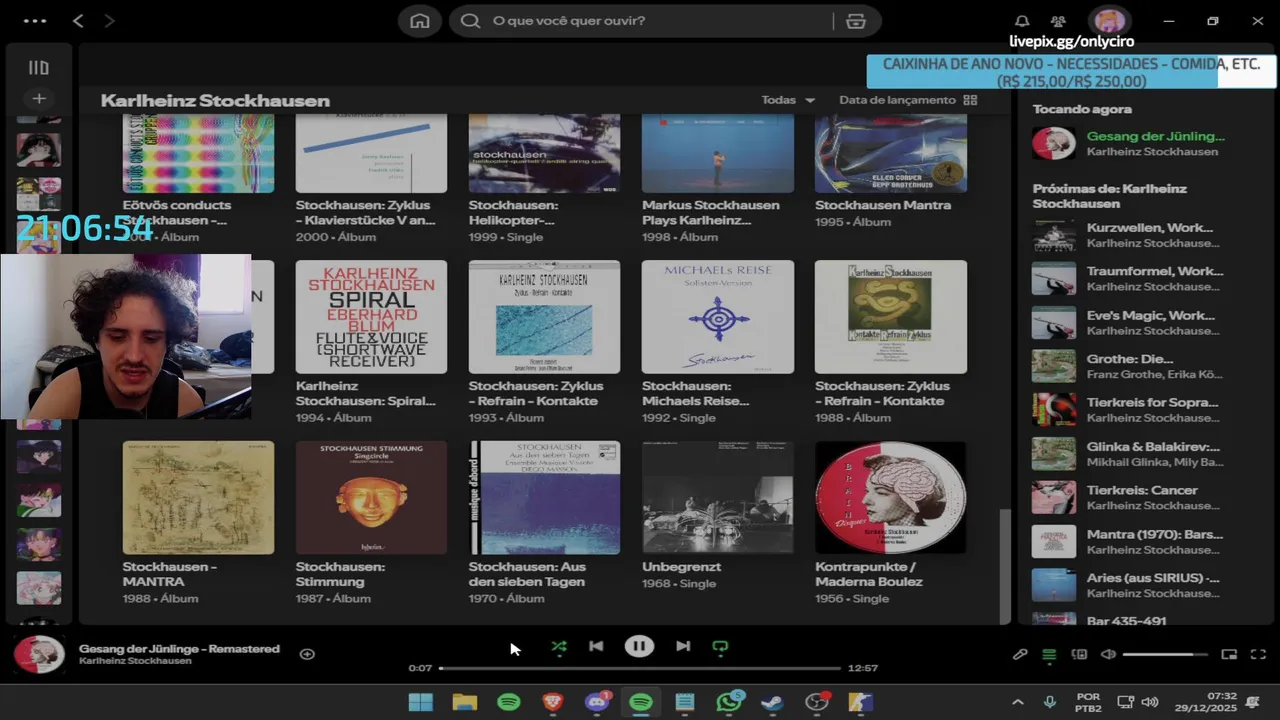Open the Browse icon in search bar
The width and height of the screenshot is (1280, 720).
(x=855, y=21)
